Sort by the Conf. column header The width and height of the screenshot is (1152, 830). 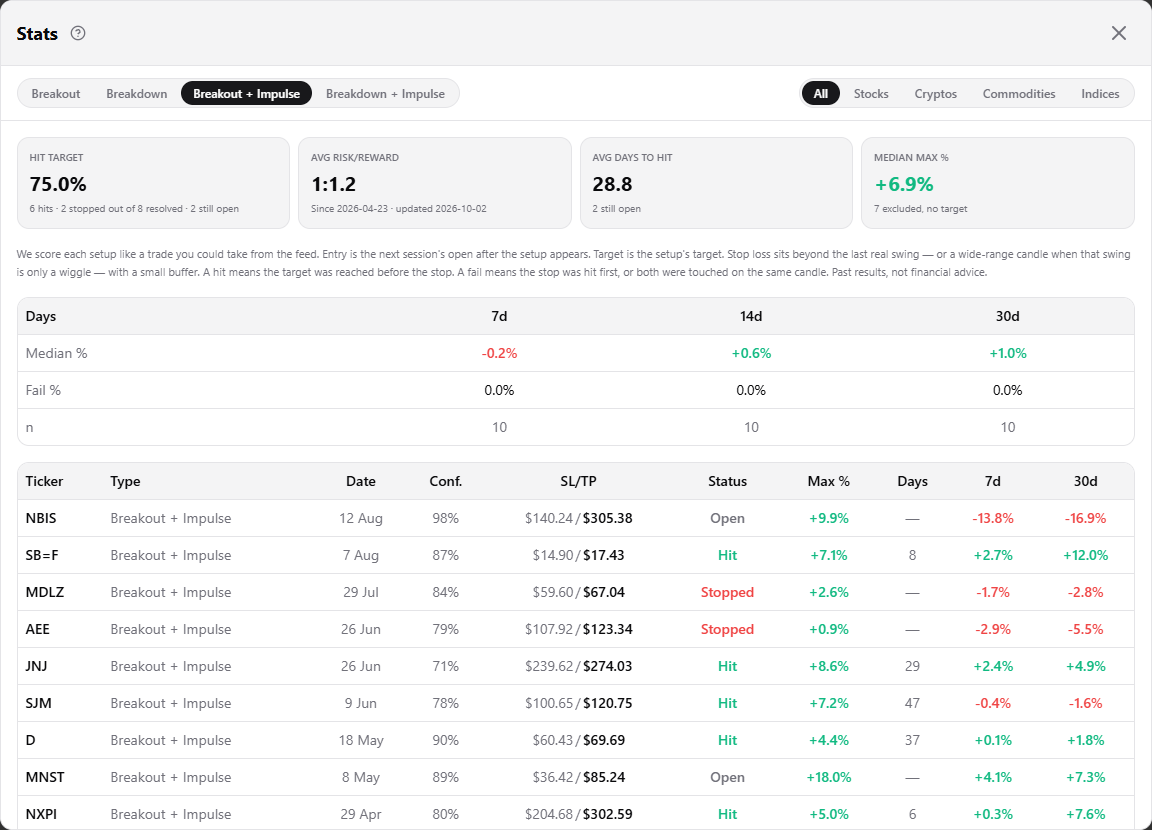point(445,481)
